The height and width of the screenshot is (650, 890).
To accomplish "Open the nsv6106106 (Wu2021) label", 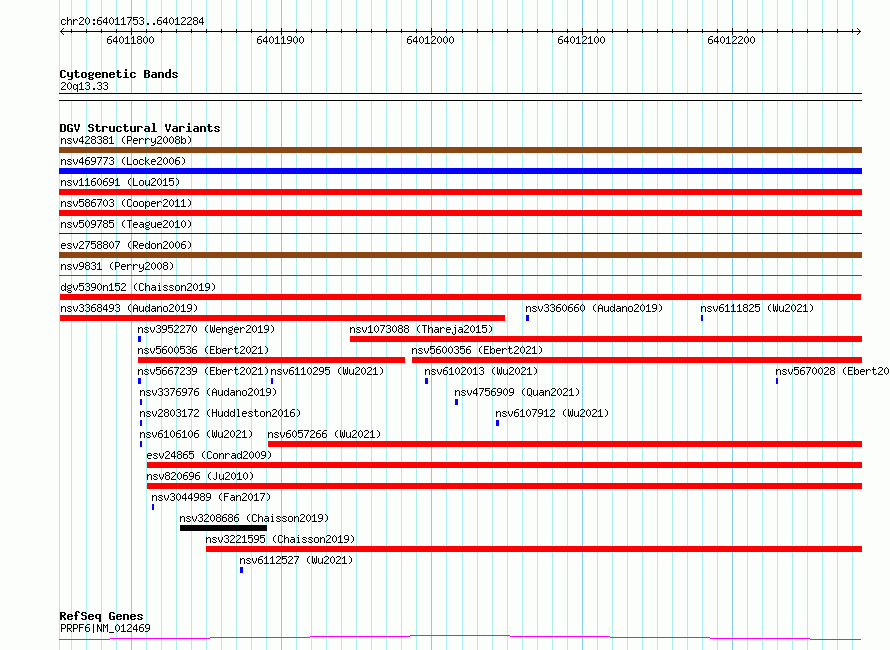I will click(196, 434).
